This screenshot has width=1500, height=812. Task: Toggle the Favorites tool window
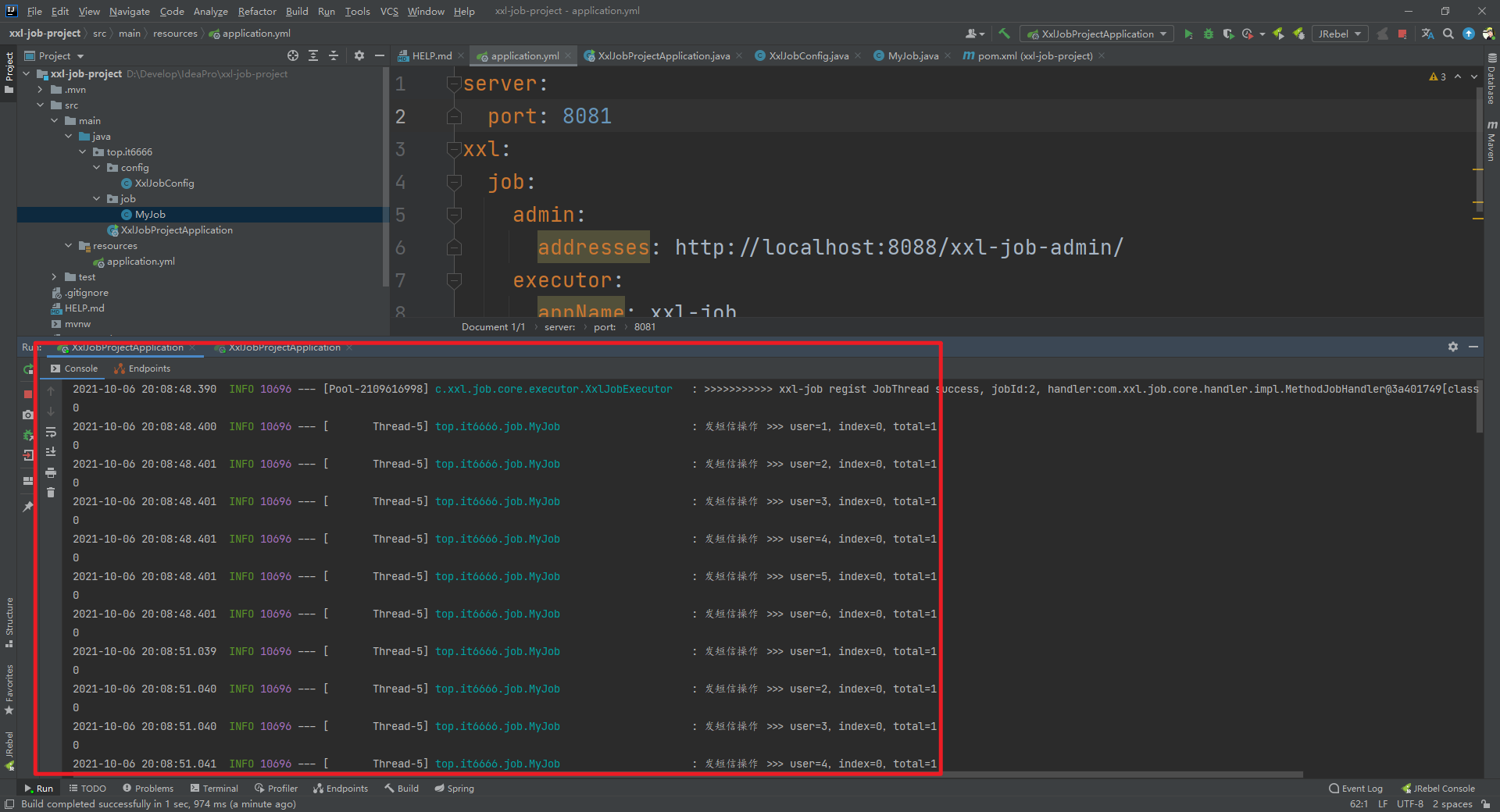pos(9,689)
